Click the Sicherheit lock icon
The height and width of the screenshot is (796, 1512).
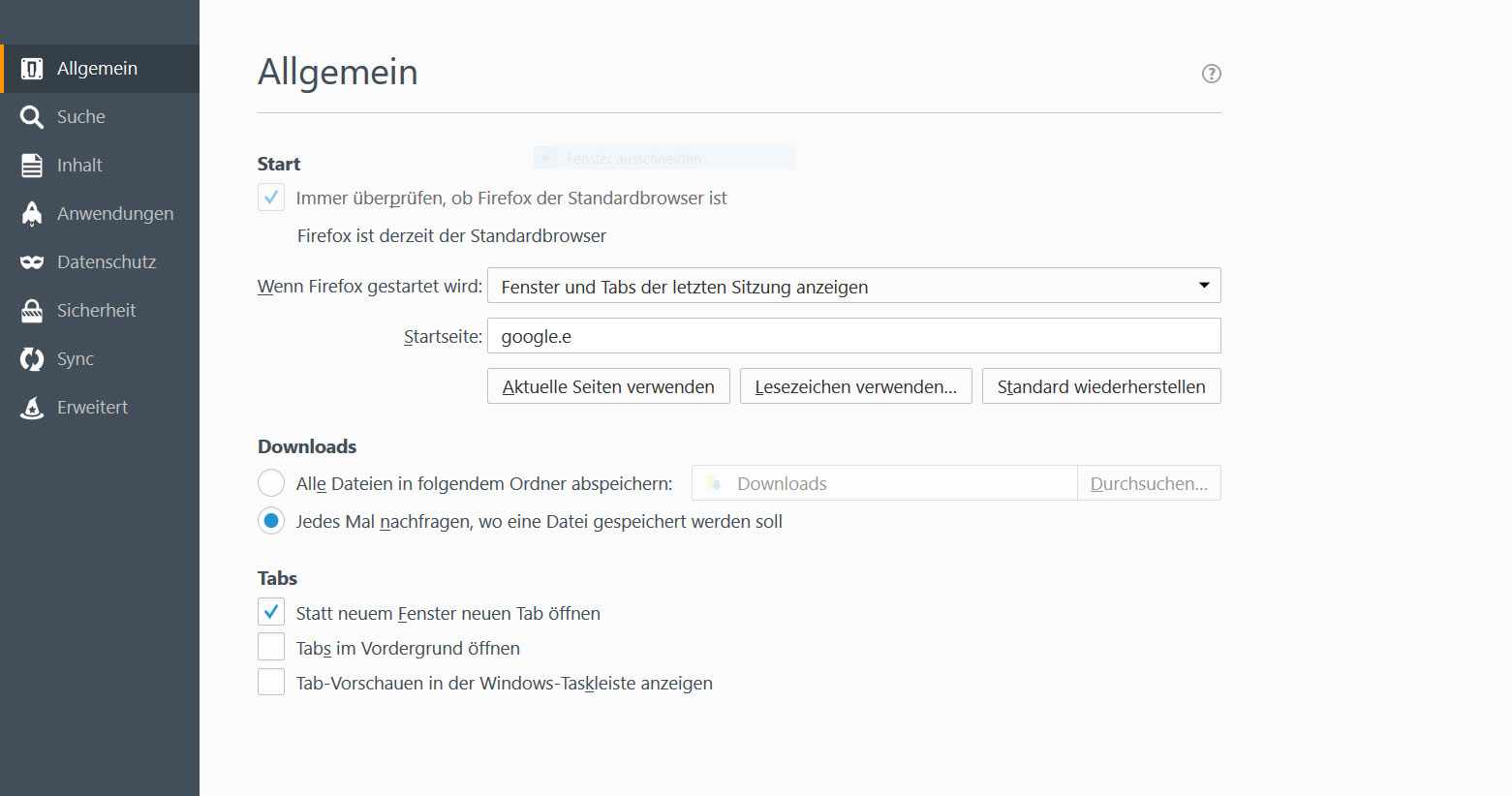[x=32, y=311]
